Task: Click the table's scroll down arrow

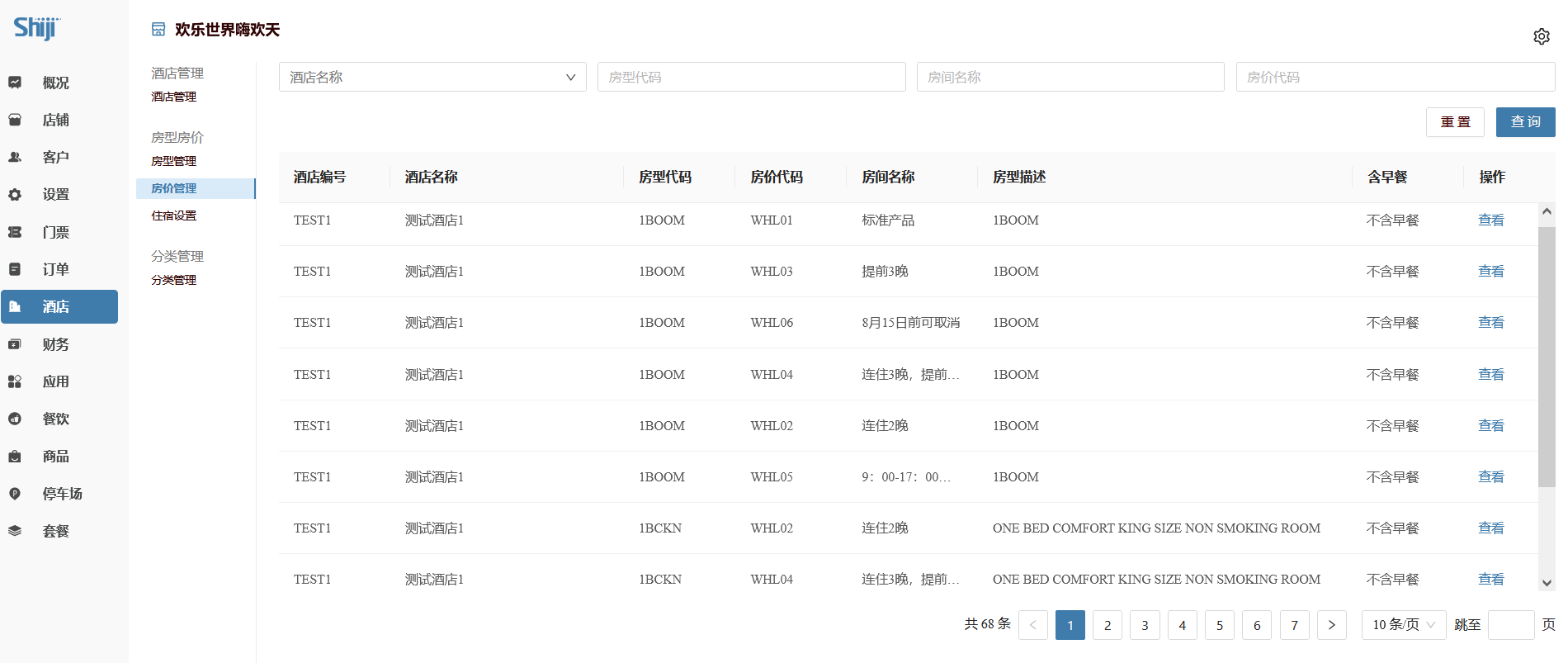Action: point(1547,583)
